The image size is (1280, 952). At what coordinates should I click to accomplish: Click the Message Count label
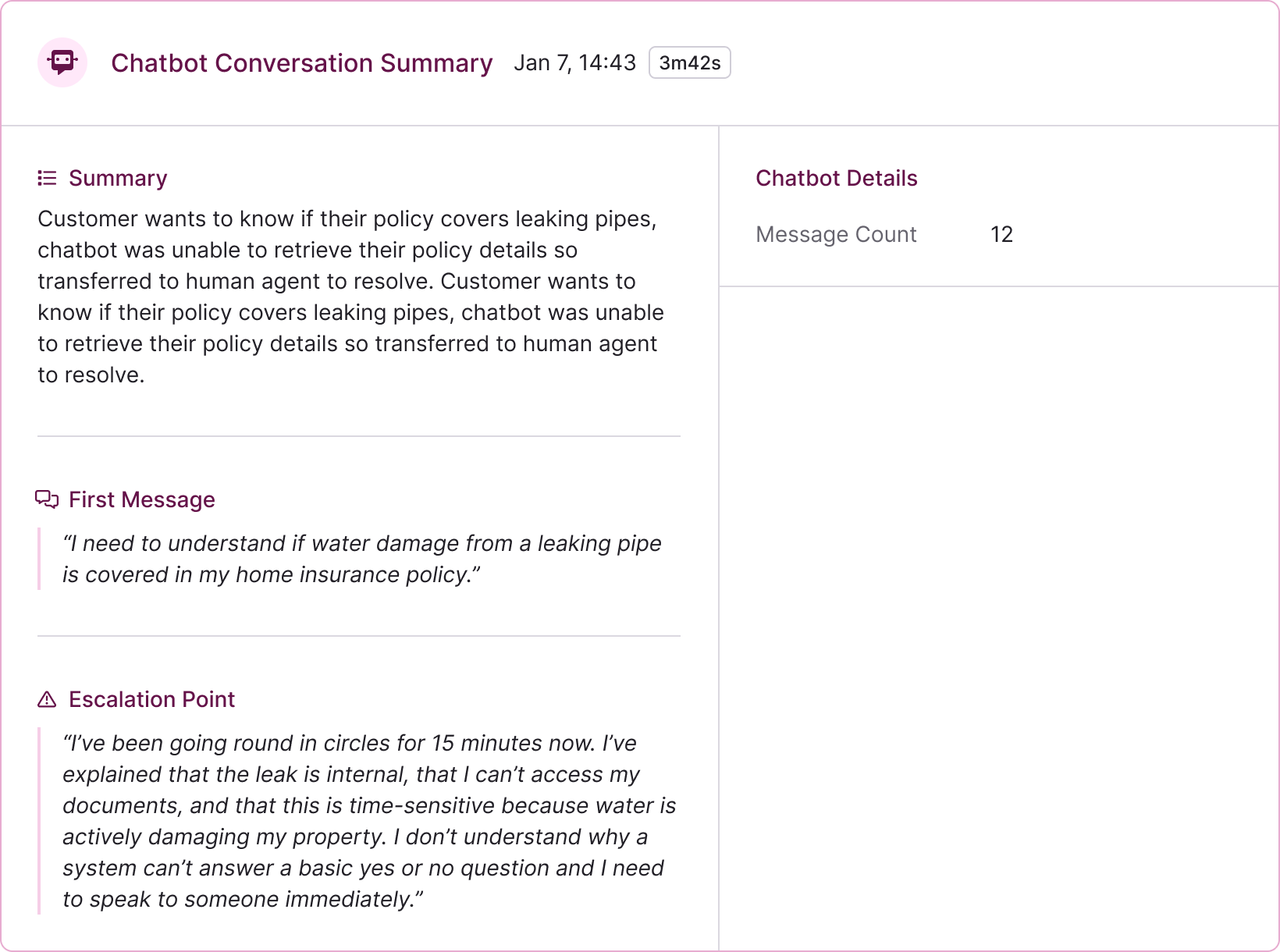point(836,235)
